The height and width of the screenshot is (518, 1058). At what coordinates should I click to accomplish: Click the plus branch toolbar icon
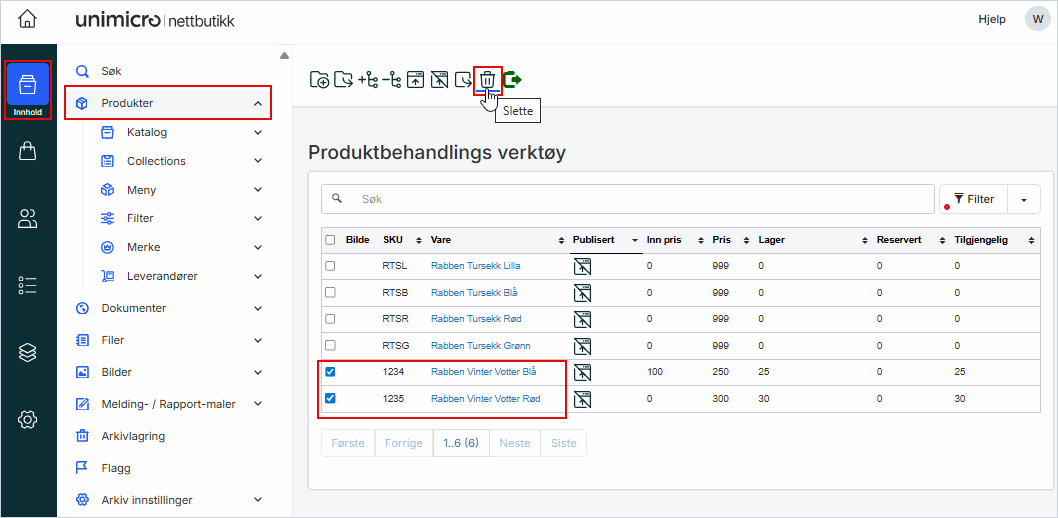coord(368,80)
